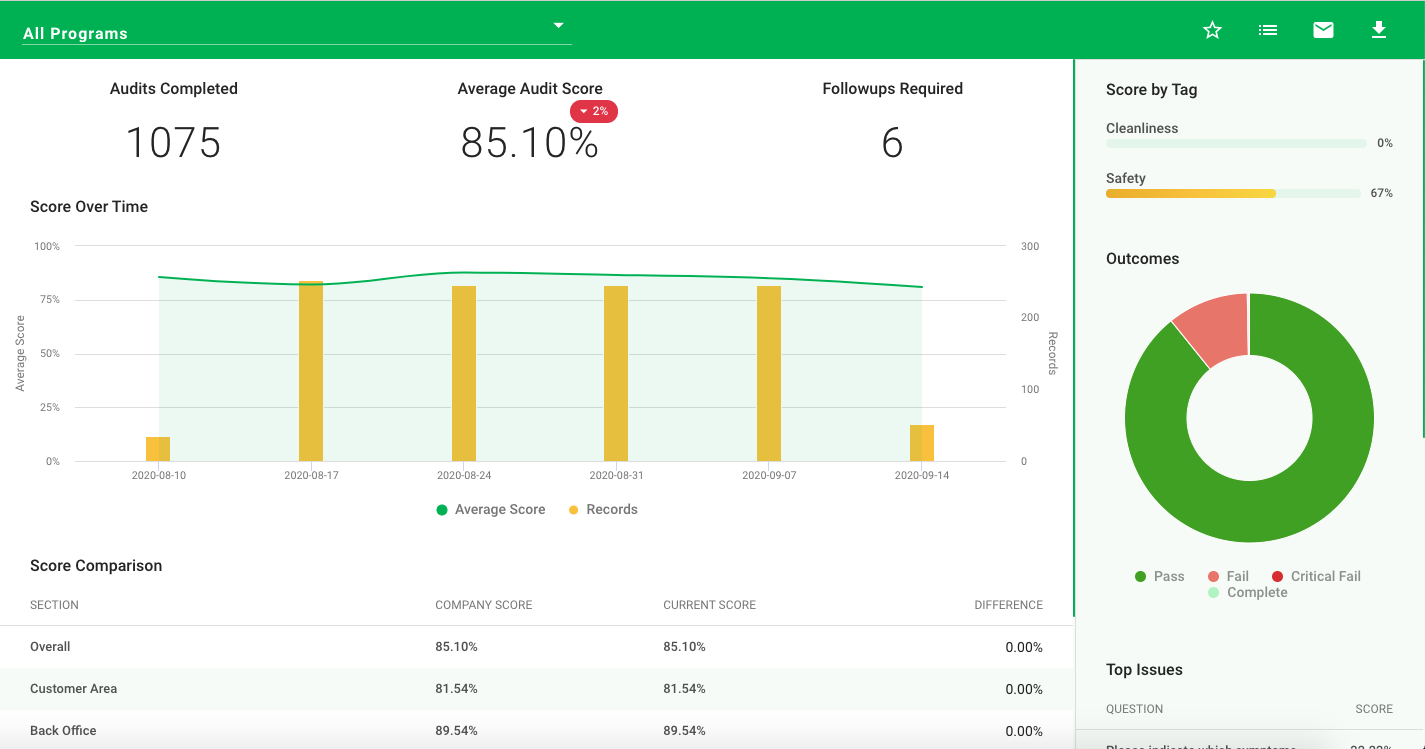Select the Overall row label
The height and width of the screenshot is (749, 1425).
pyautogui.click(x=50, y=647)
